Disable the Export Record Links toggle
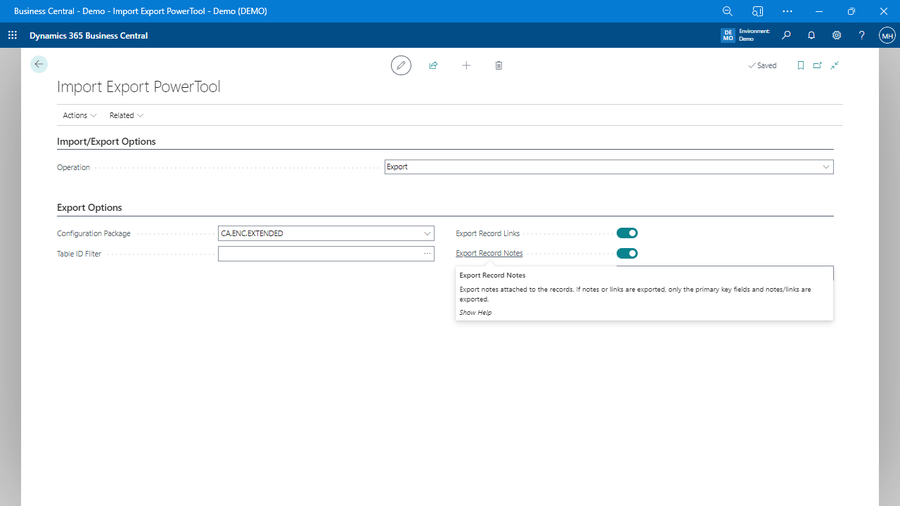The height and width of the screenshot is (506, 900). pyautogui.click(x=627, y=233)
